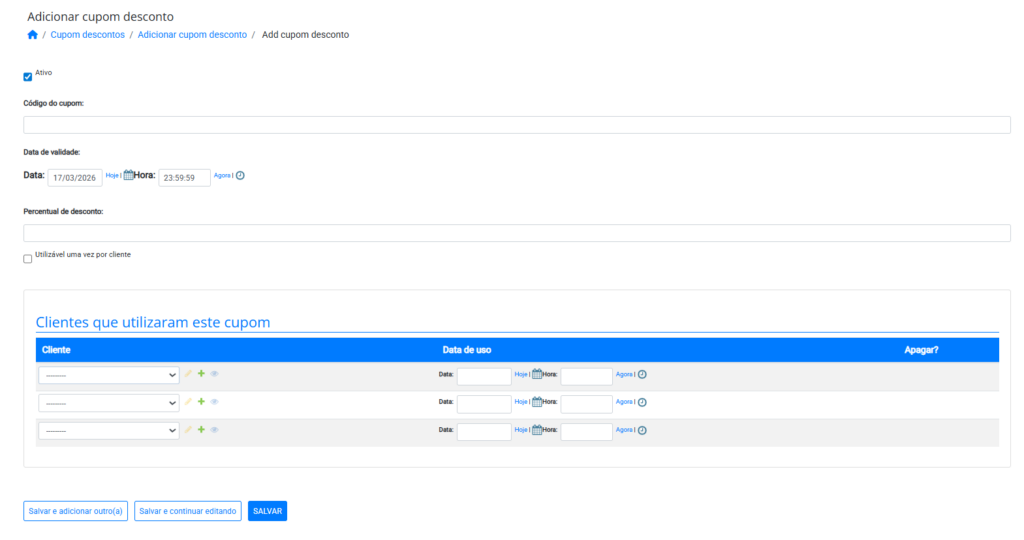This screenshot has width=1024, height=540.
Task: Enable 'Utilizável uma vez por cliente' checkbox
Action: tap(28, 259)
